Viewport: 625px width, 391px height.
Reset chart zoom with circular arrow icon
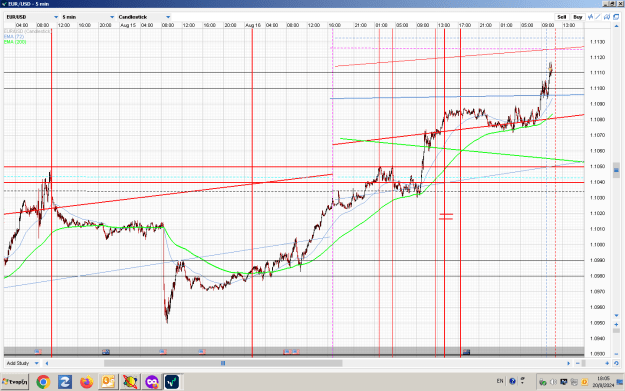[616, 363]
